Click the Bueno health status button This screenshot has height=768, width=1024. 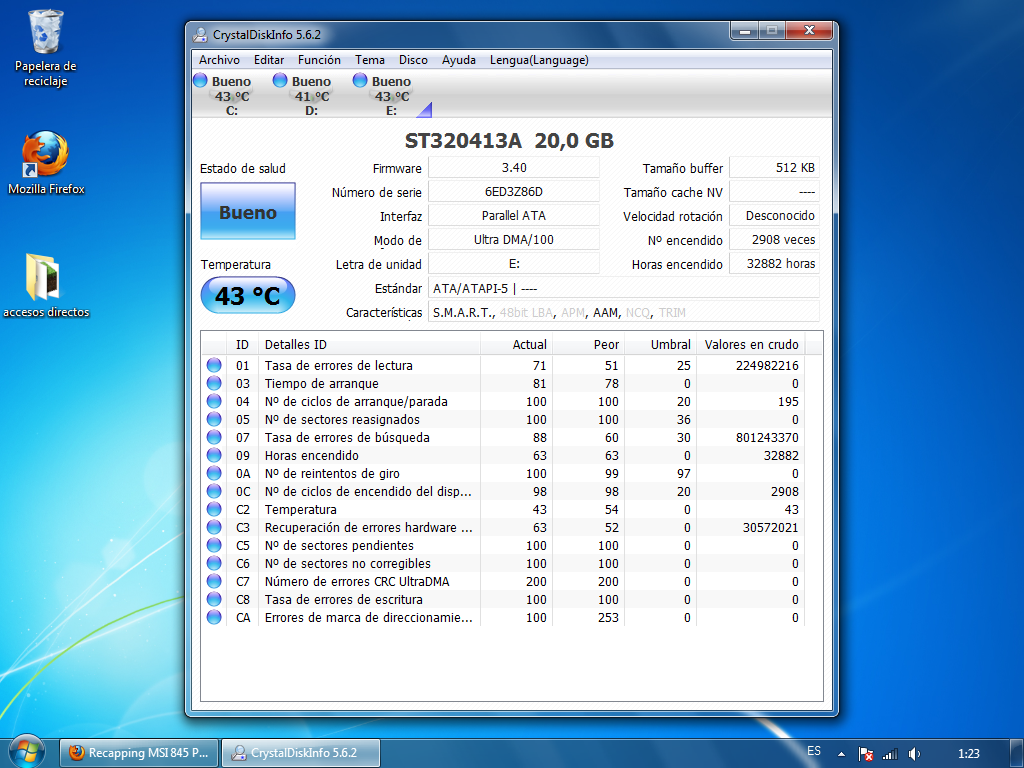click(x=248, y=212)
